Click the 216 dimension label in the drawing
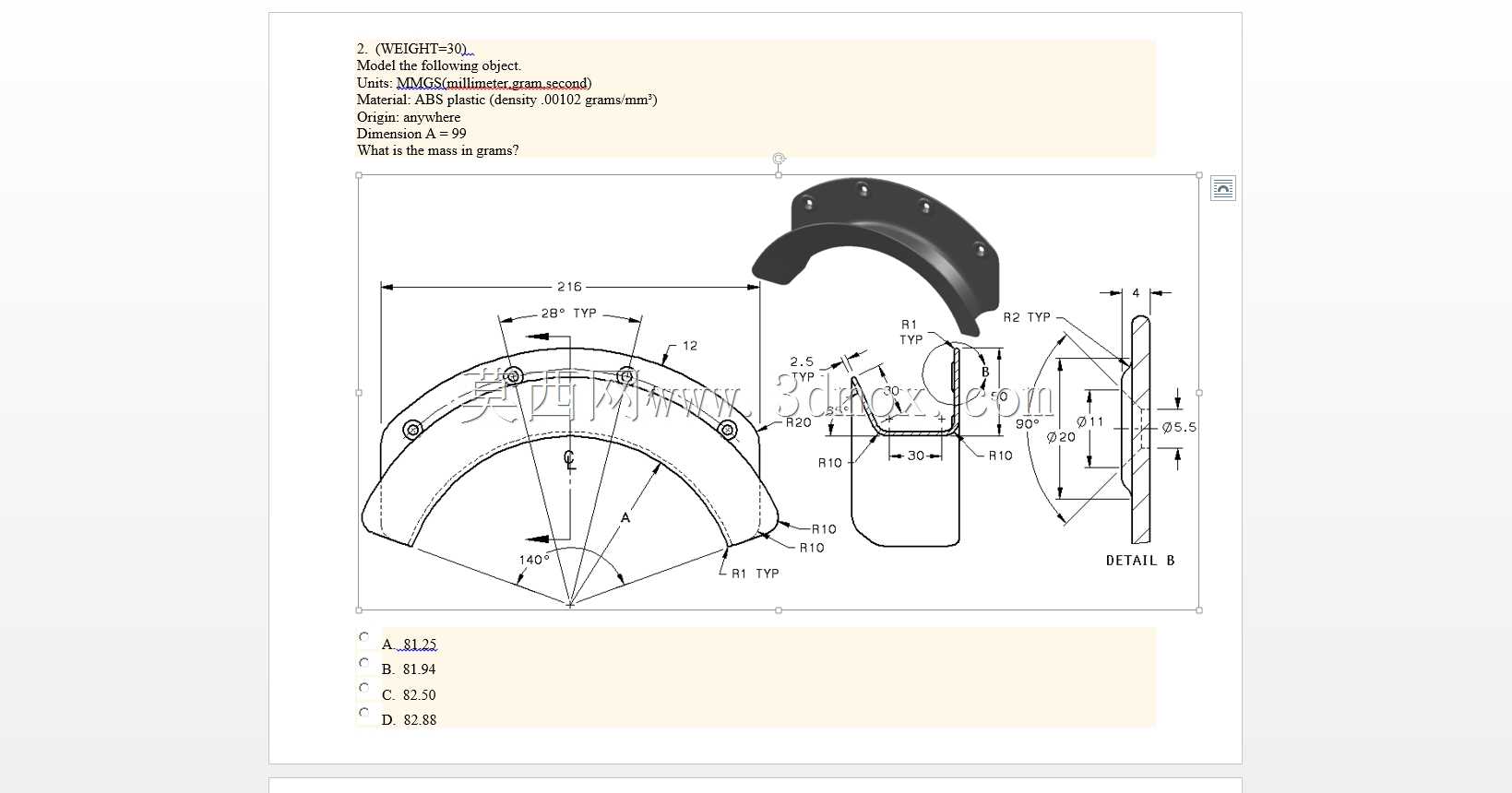The height and width of the screenshot is (793, 1512). tap(569, 287)
